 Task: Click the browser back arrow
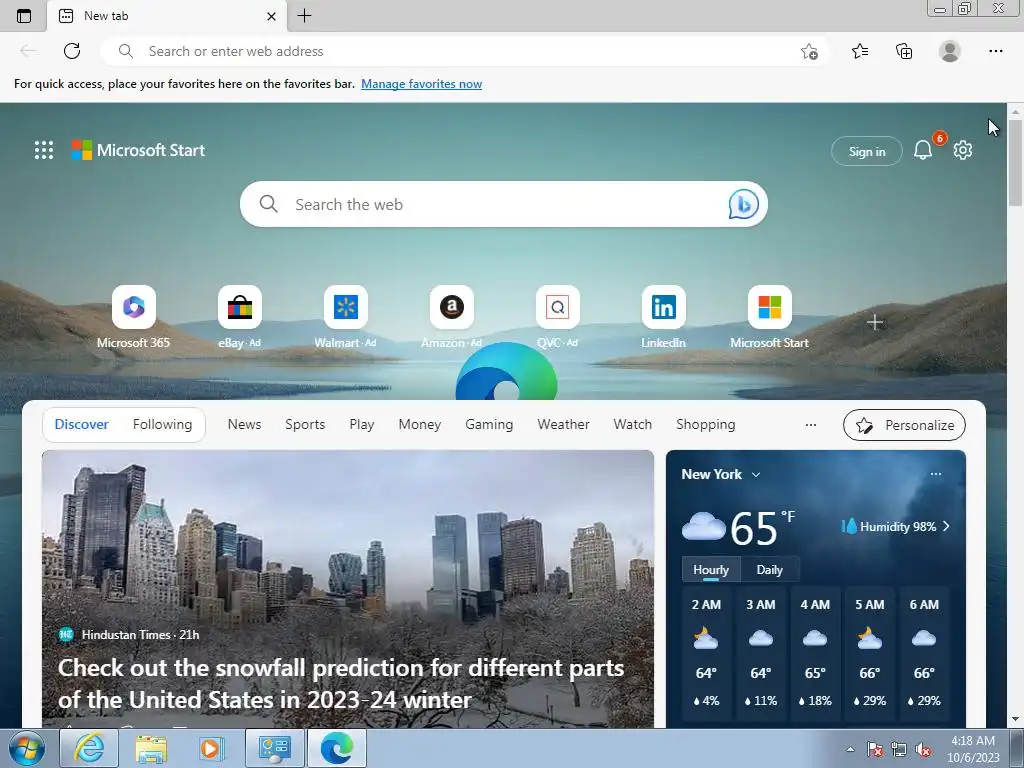(x=28, y=51)
